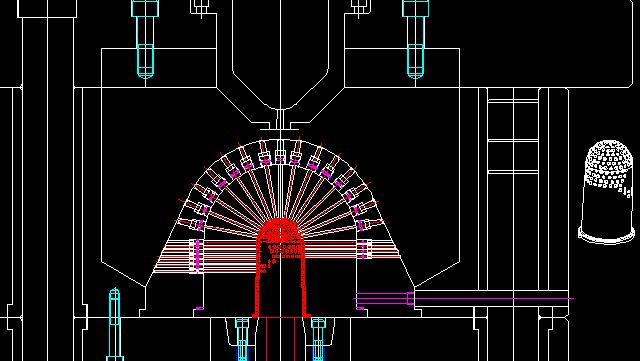Select the tall cyan pin at lower left
Viewport: 640px width, 361px height.
pos(115,325)
